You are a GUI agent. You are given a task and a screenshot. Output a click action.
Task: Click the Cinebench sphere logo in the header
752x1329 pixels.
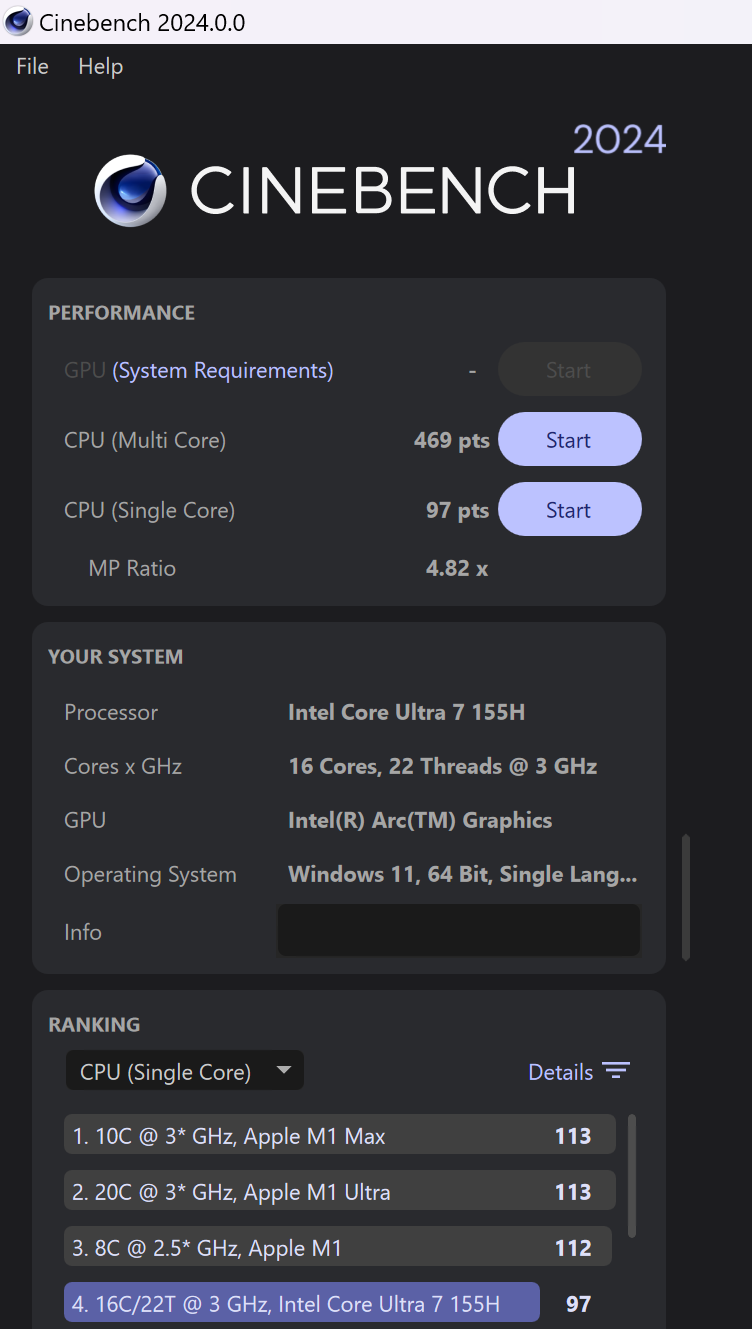131,190
